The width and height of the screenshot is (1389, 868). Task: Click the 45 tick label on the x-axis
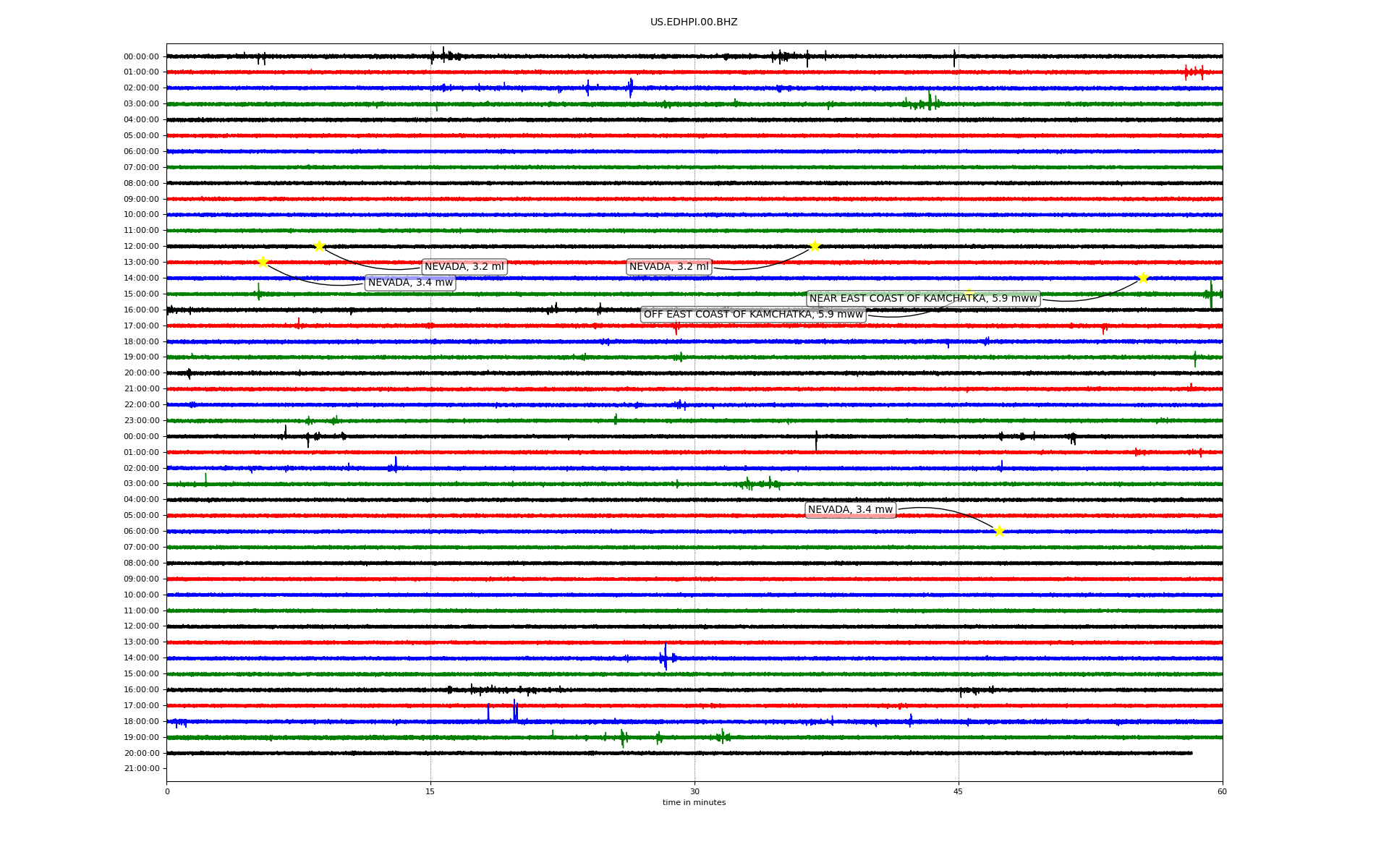tap(959, 791)
